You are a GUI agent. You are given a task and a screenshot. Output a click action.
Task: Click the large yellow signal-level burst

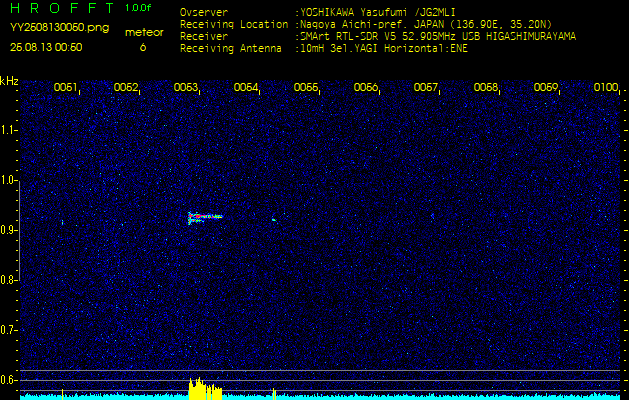[x=205, y=388]
